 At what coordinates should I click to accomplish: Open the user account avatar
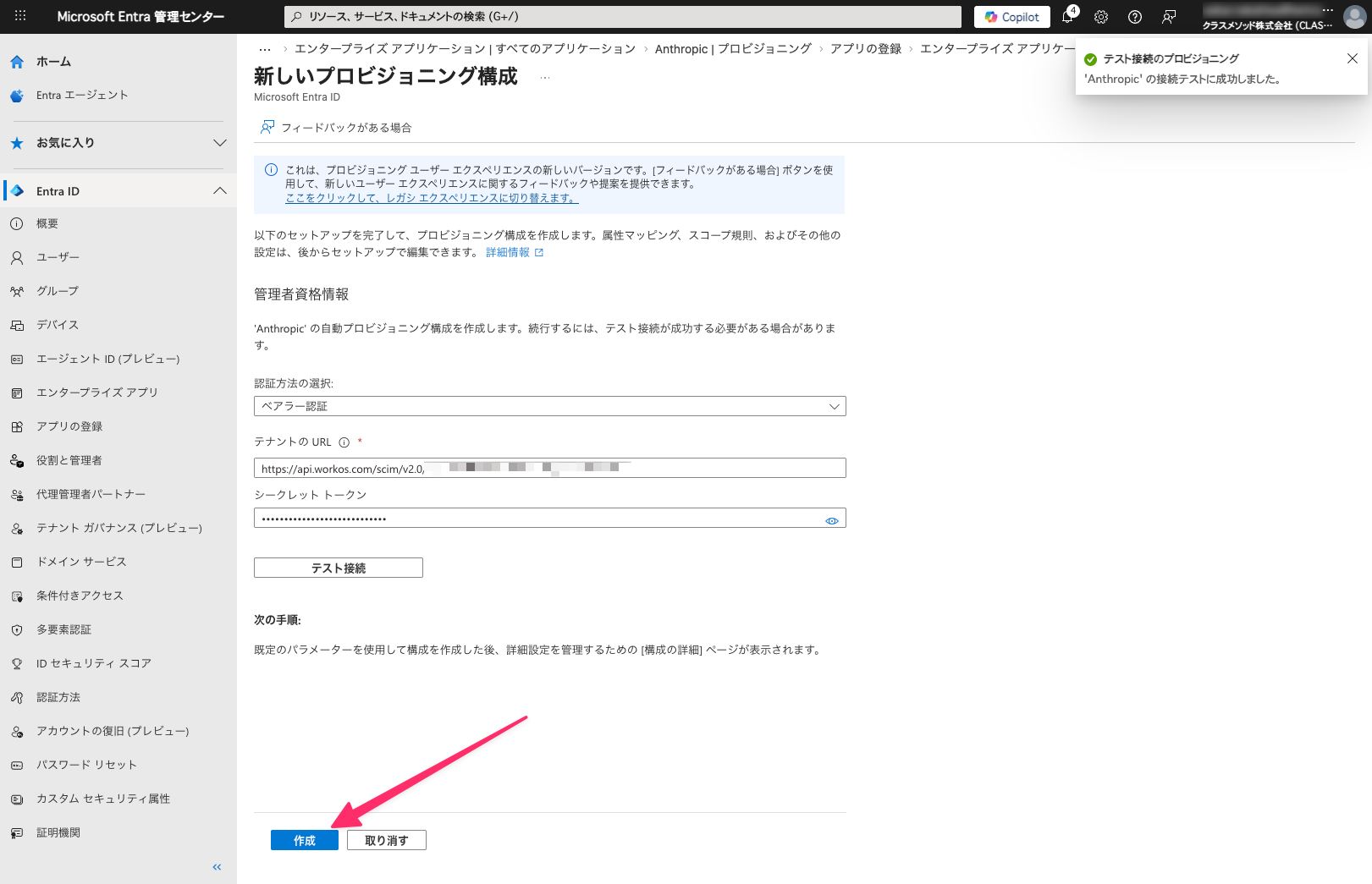[x=1354, y=17]
